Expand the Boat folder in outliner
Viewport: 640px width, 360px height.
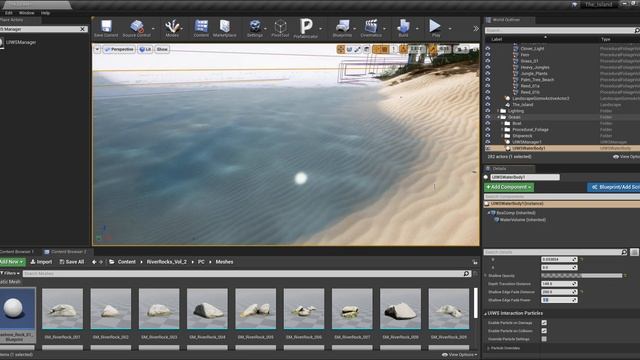point(502,123)
